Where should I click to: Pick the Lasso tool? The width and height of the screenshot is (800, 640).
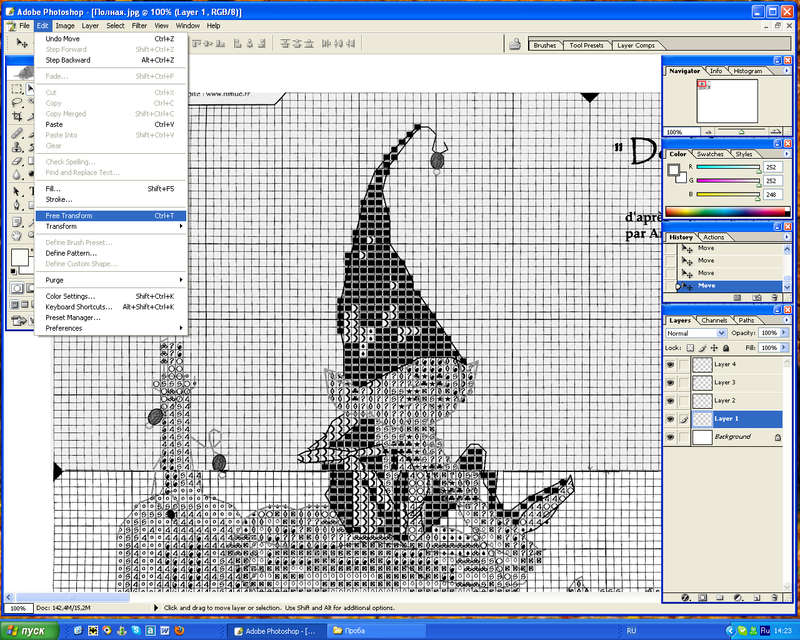coord(17,103)
